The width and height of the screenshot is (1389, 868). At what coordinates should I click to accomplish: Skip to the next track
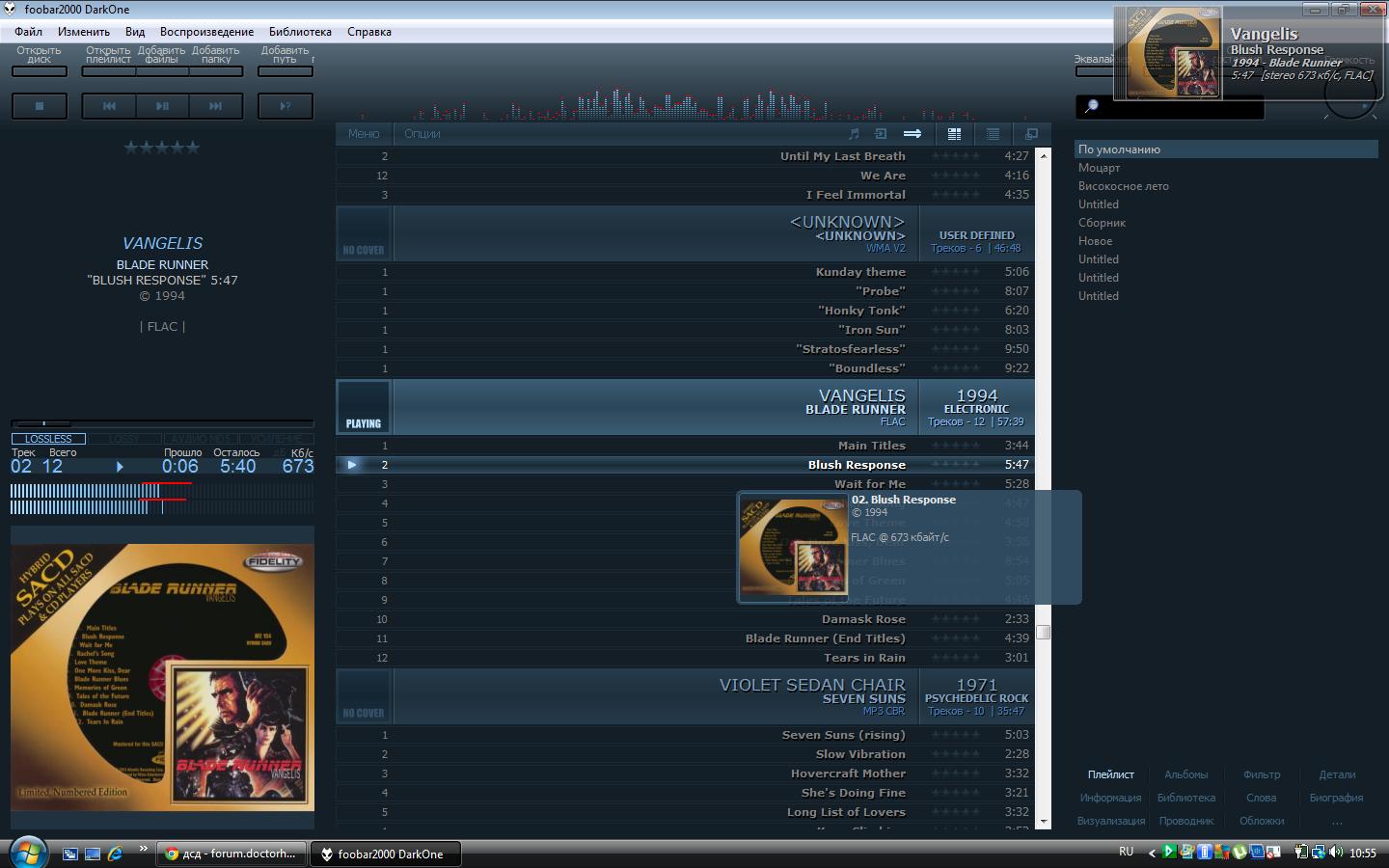215,106
